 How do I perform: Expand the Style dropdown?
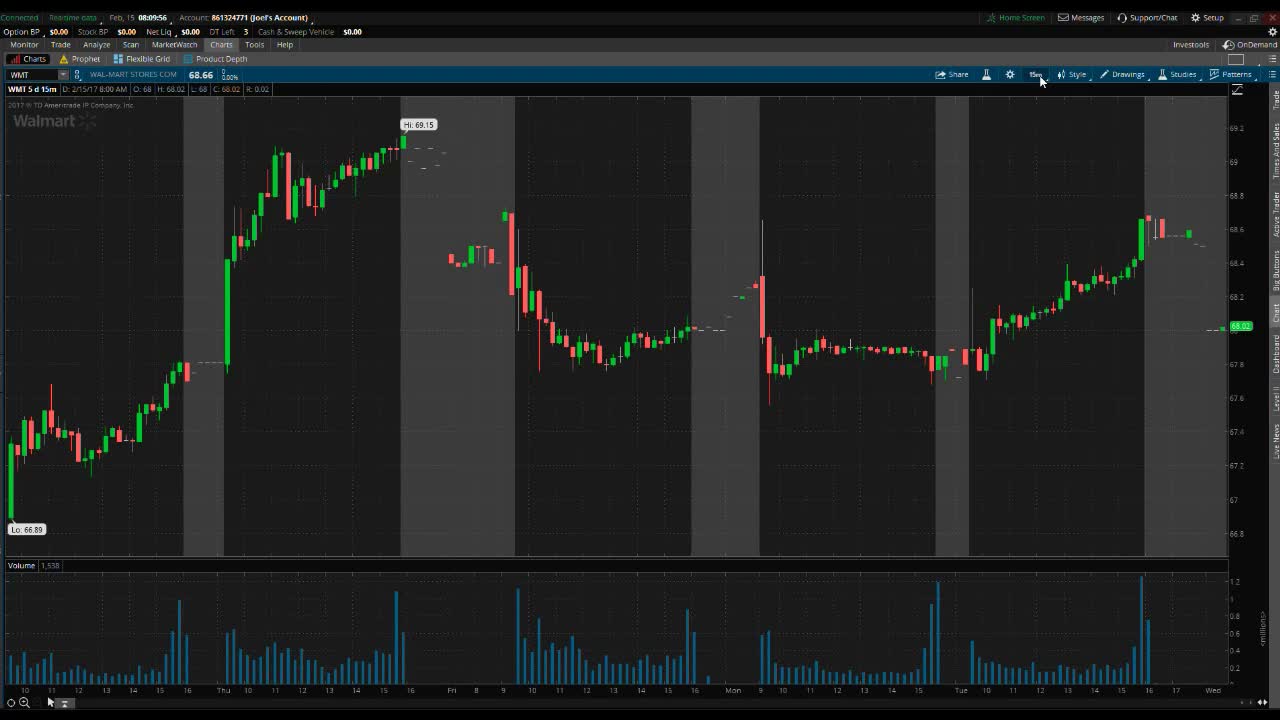tap(1071, 75)
